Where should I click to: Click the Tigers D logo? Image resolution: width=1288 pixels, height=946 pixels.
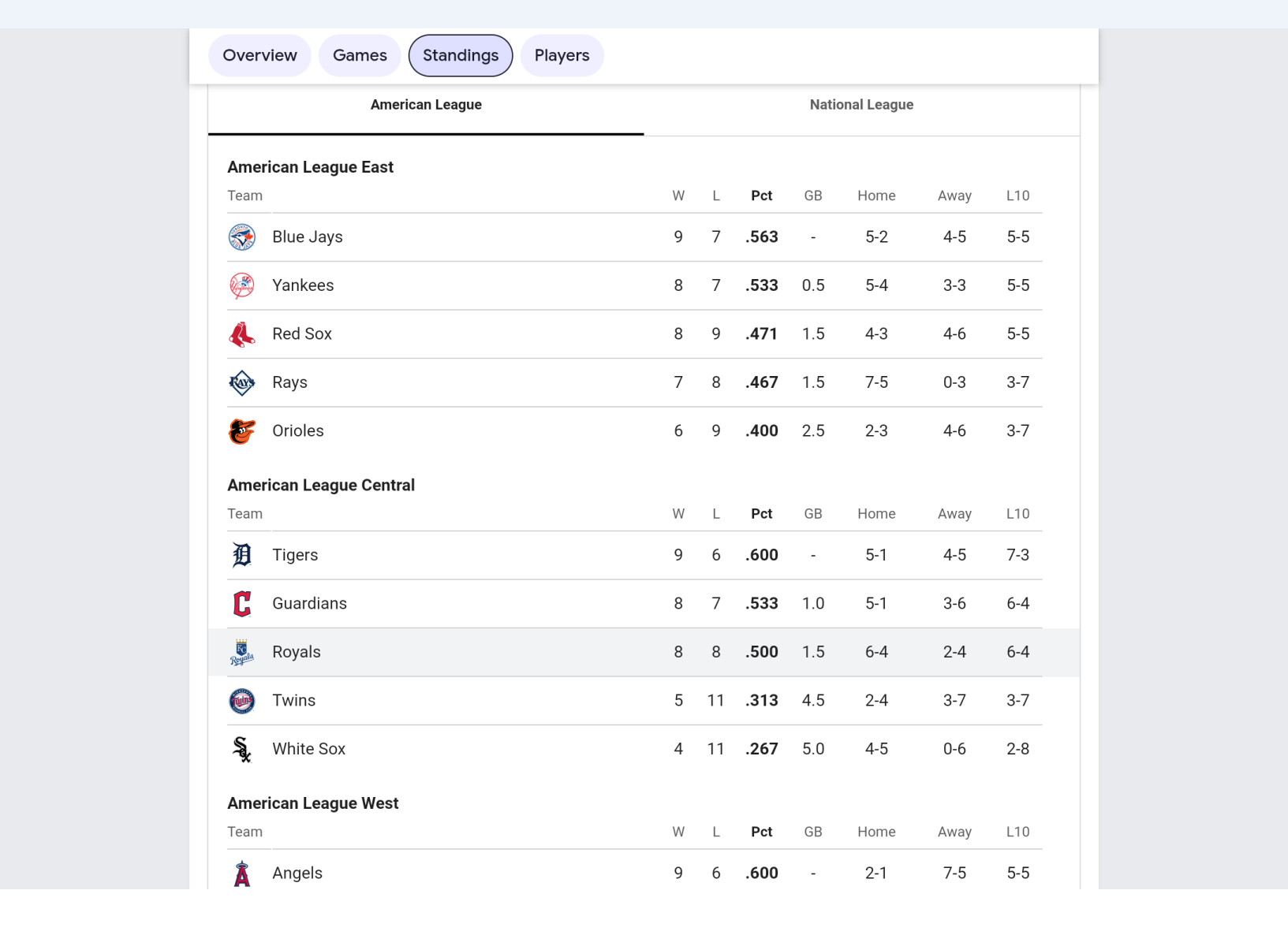pyautogui.click(x=242, y=555)
